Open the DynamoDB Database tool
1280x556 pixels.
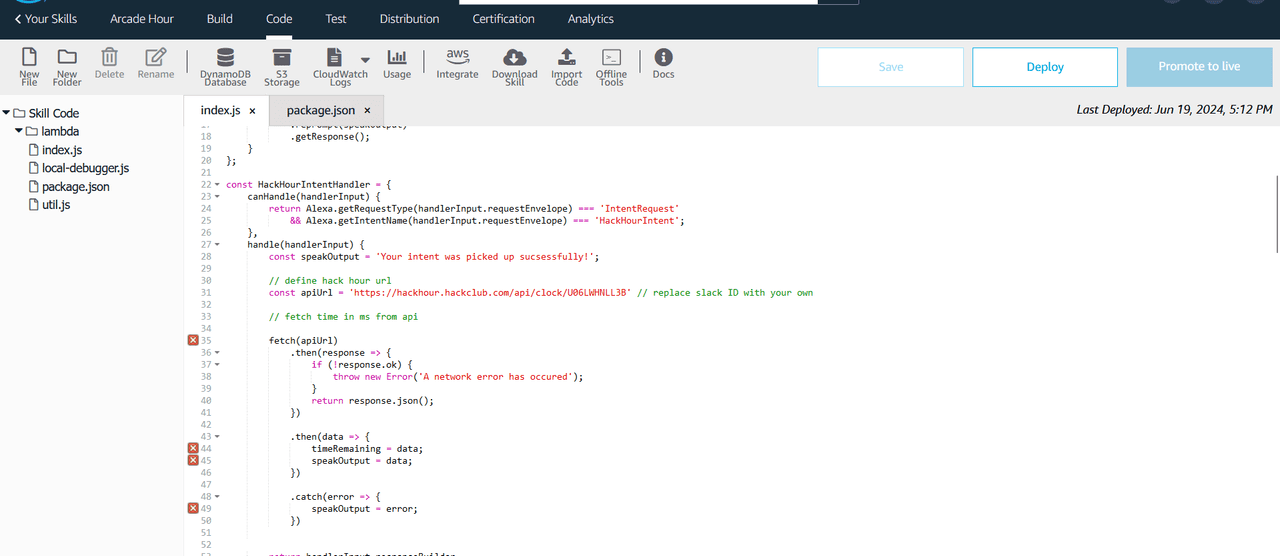coord(225,58)
